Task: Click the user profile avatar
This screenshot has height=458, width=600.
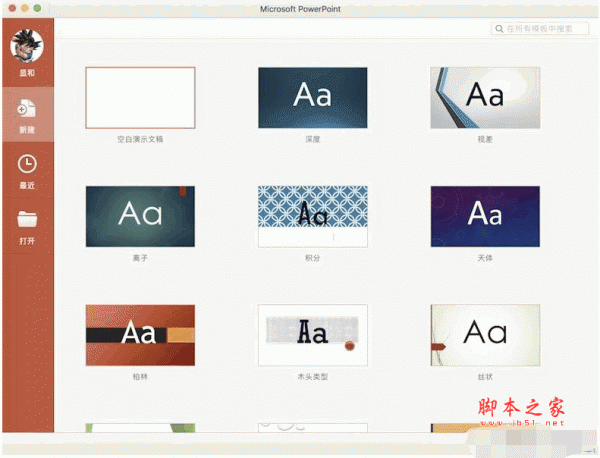Action: pos(26,46)
